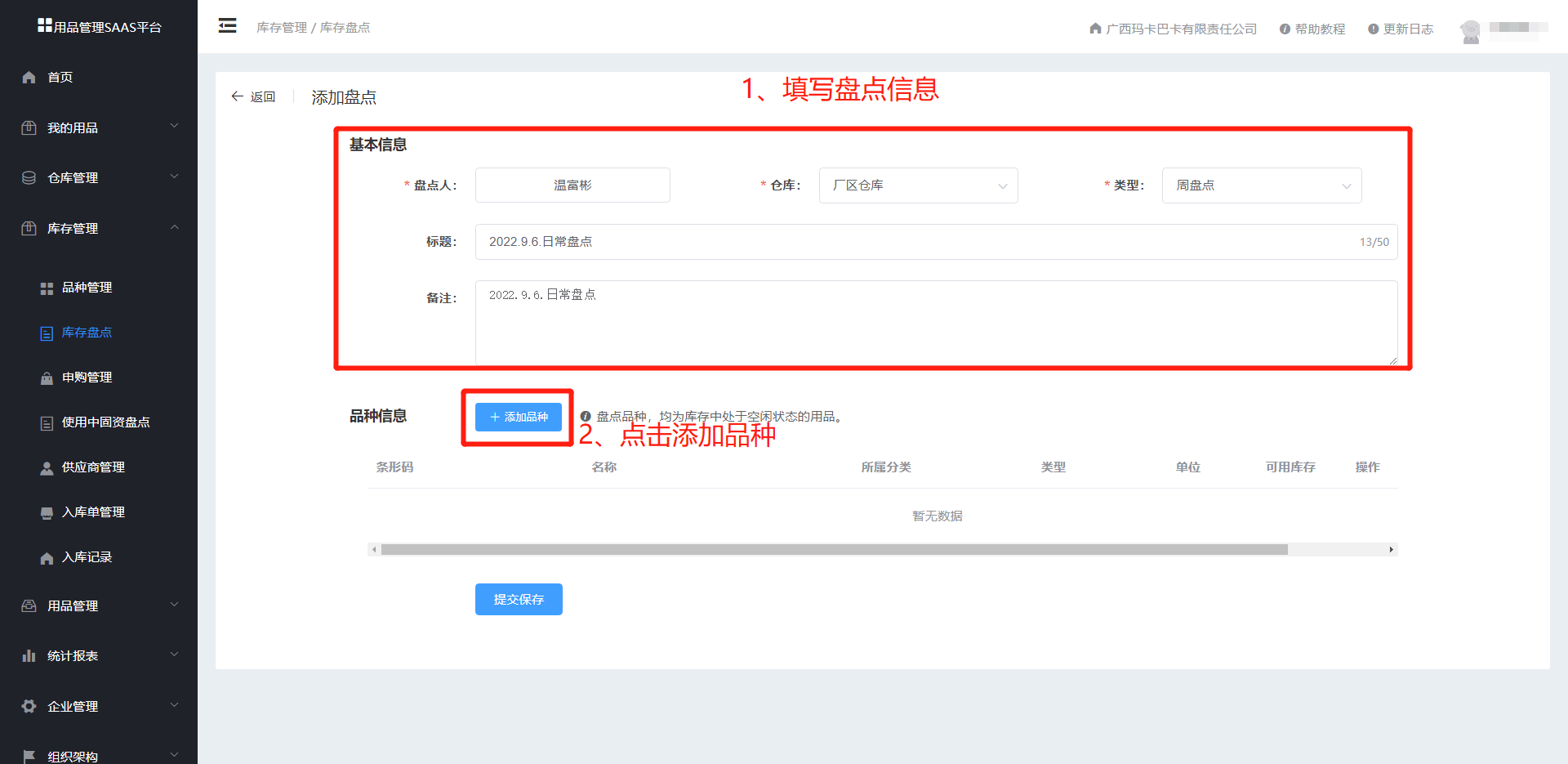Click the company name 广西玛卡巴卡有限责任公司
This screenshot has height=764, width=1568.
click(x=1181, y=29)
